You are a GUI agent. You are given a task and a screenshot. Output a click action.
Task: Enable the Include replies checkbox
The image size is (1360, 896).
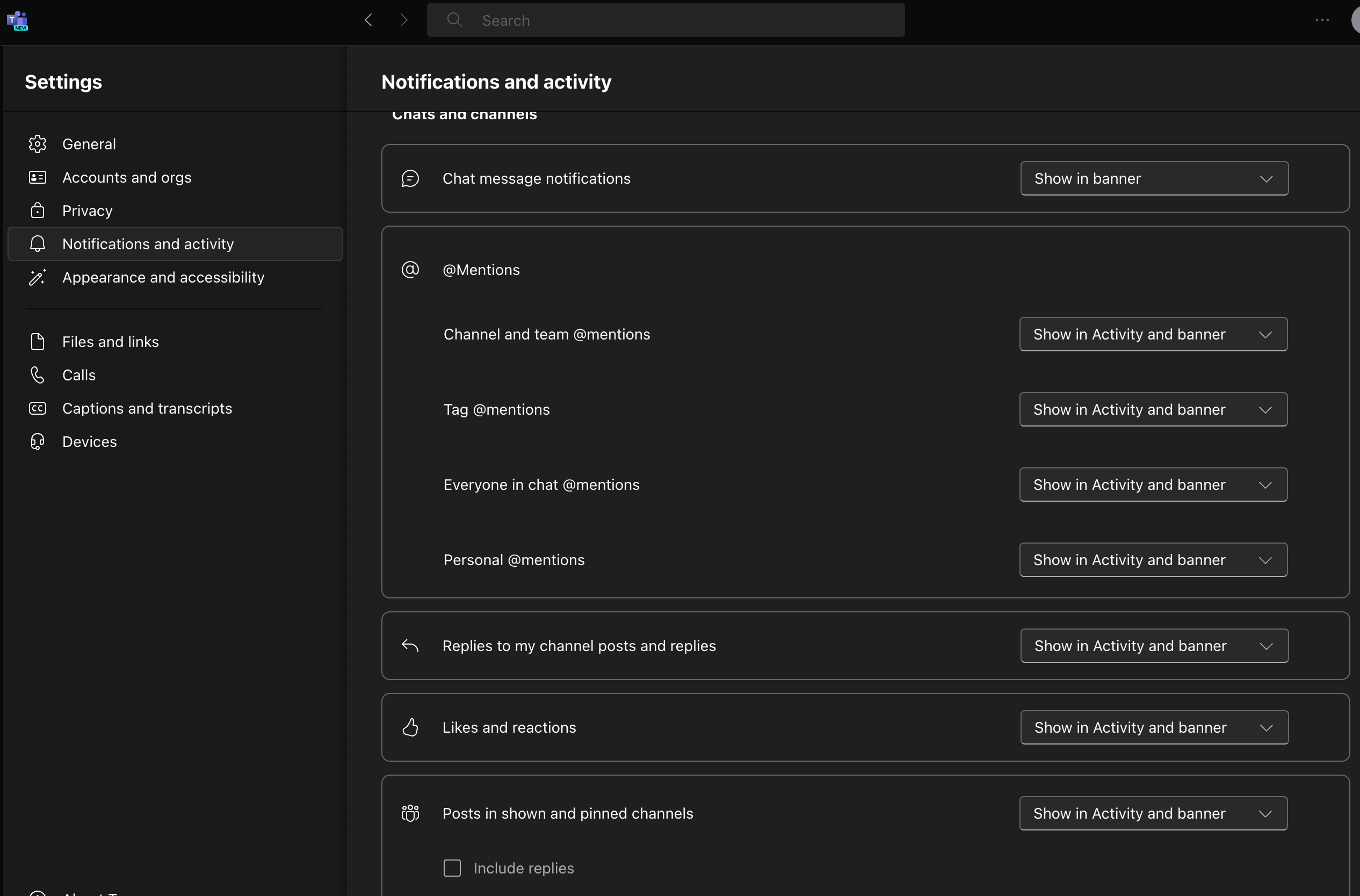tap(452, 868)
